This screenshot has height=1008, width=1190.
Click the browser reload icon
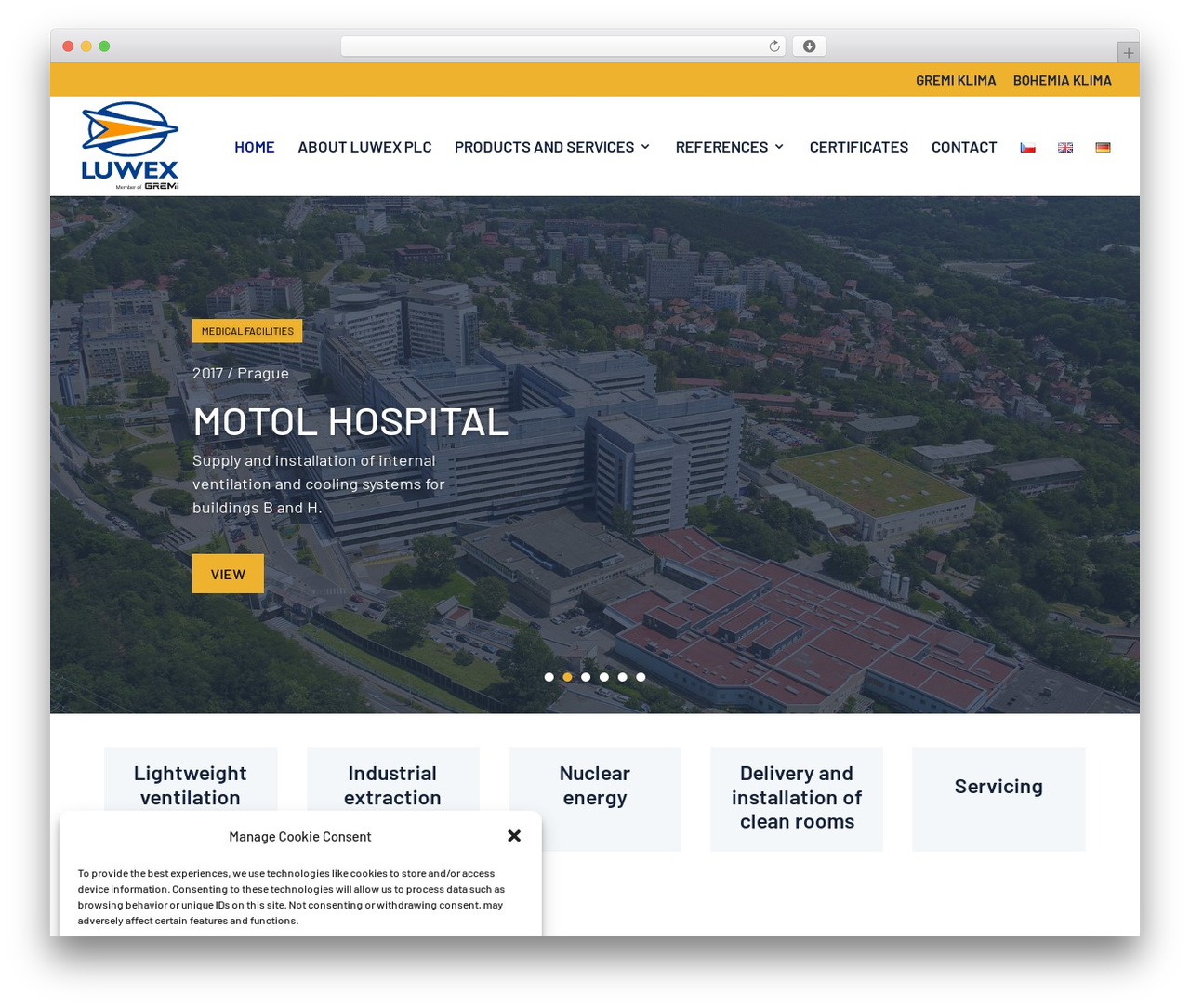click(774, 46)
